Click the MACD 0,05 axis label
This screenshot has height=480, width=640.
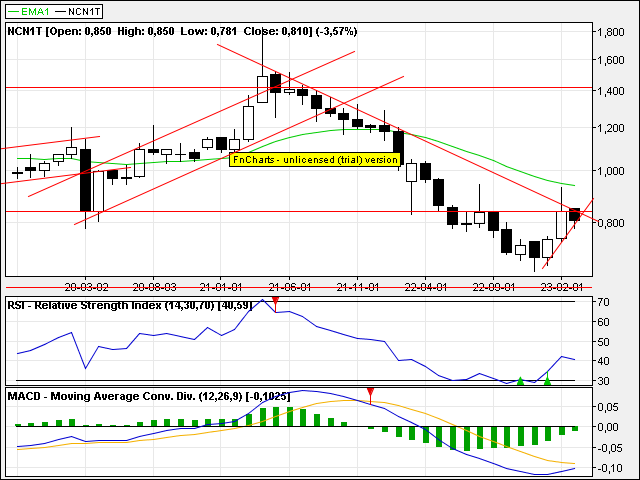click(608, 407)
